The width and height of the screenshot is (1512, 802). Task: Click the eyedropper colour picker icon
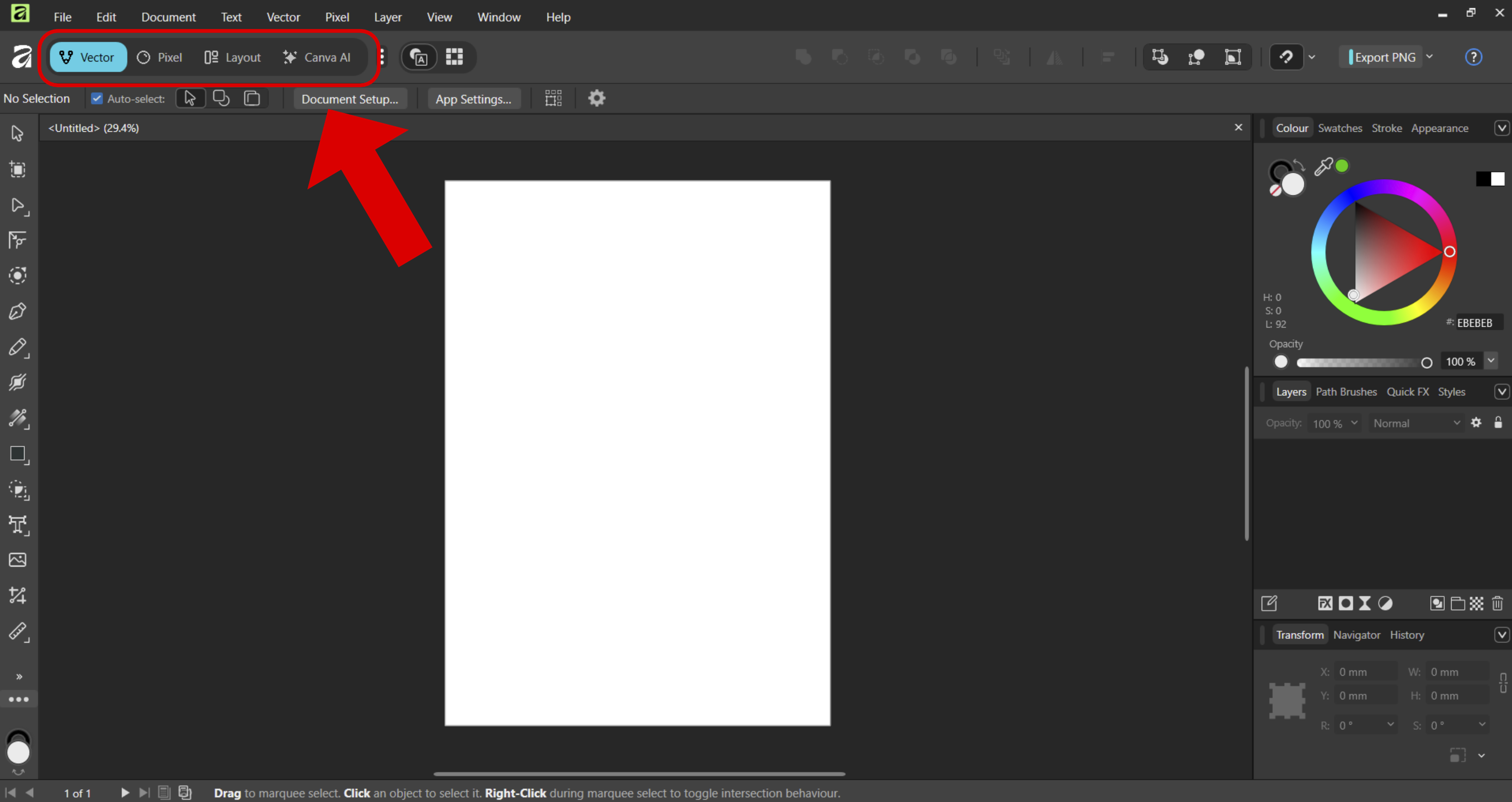pos(1323,167)
